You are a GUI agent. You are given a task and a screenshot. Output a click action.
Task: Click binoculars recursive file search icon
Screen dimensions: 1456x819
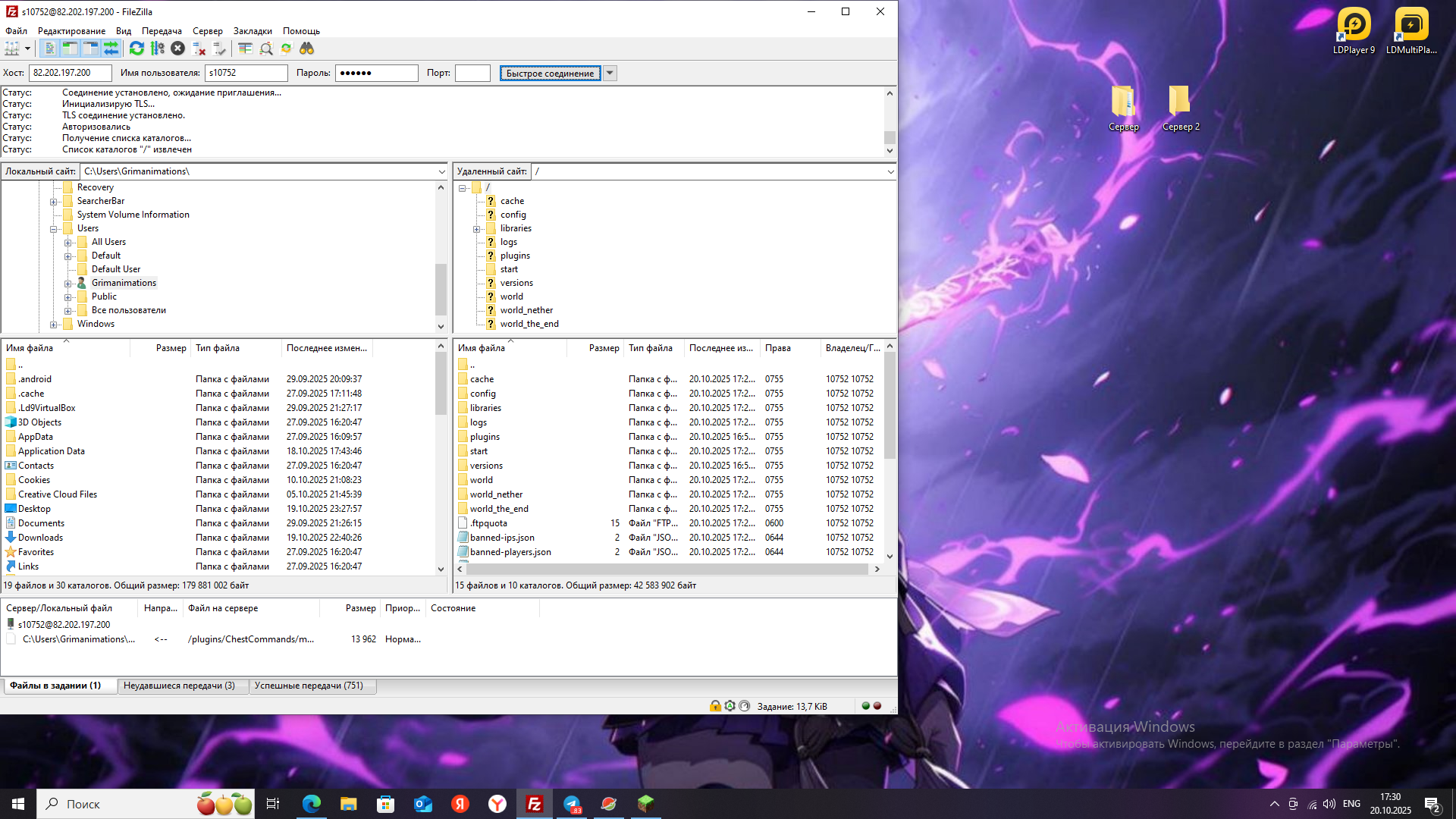click(x=306, y=49)
